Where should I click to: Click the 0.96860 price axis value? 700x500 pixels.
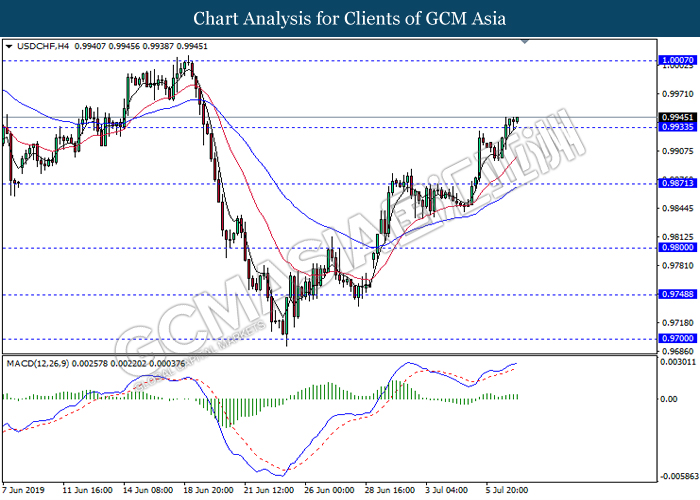[x=678, y=351]
